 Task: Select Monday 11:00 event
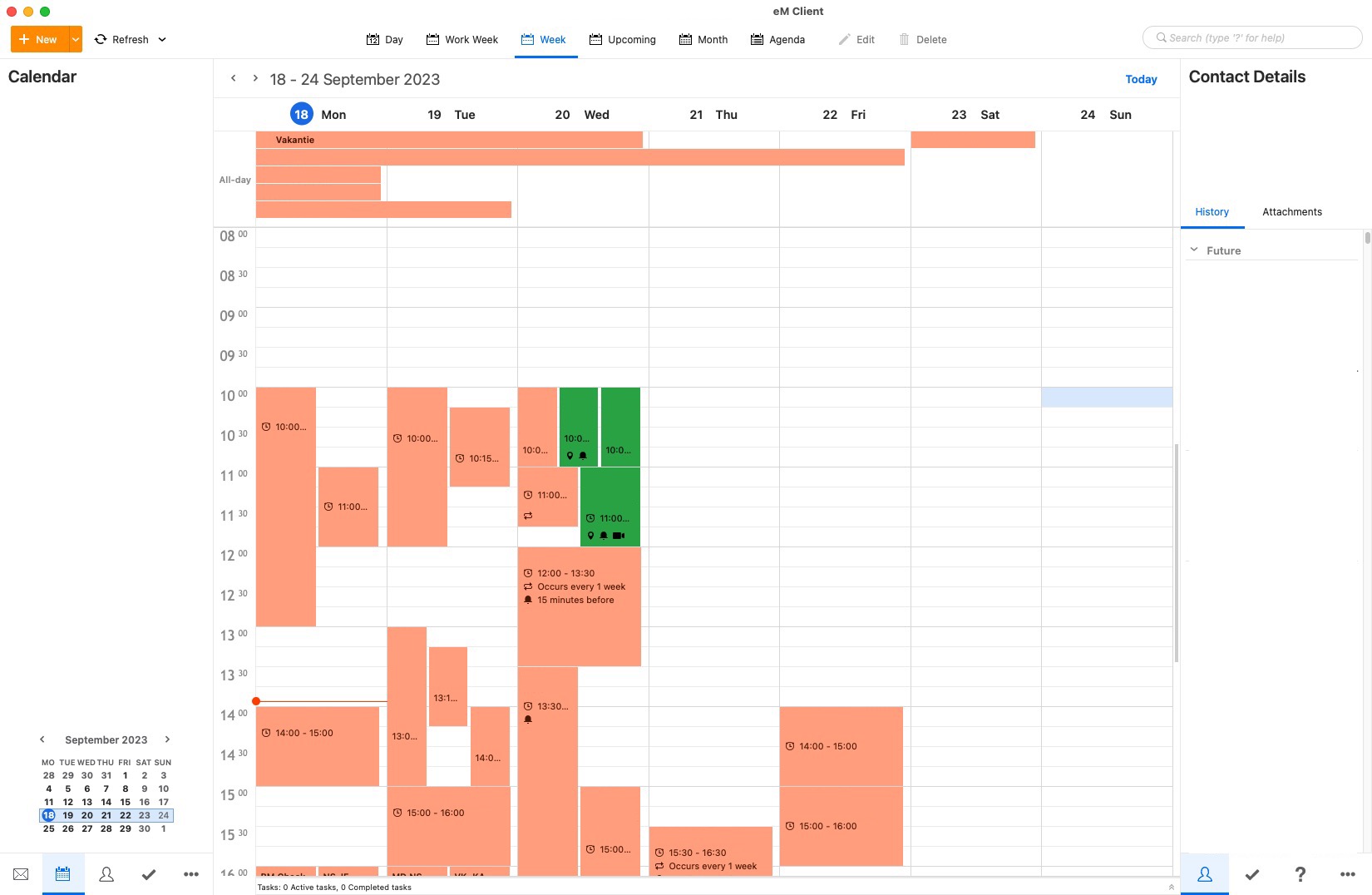click(348, 507)
